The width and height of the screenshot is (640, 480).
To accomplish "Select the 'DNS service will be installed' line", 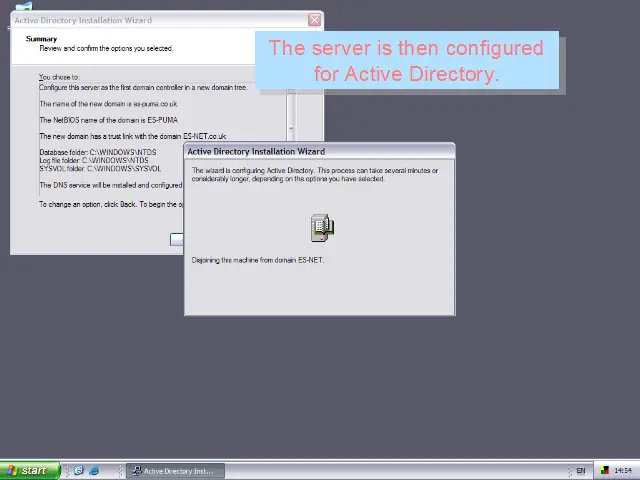I will tap(111, 185).
